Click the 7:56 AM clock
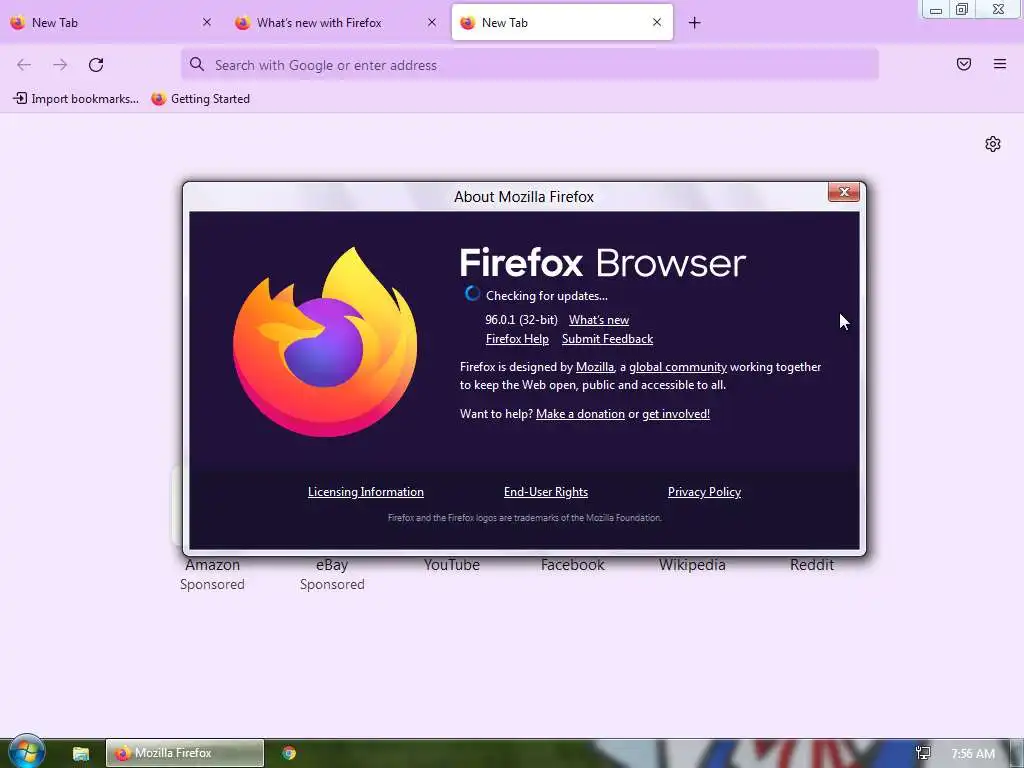Screen dimensions: 1024x768 (x=973, y=754)
